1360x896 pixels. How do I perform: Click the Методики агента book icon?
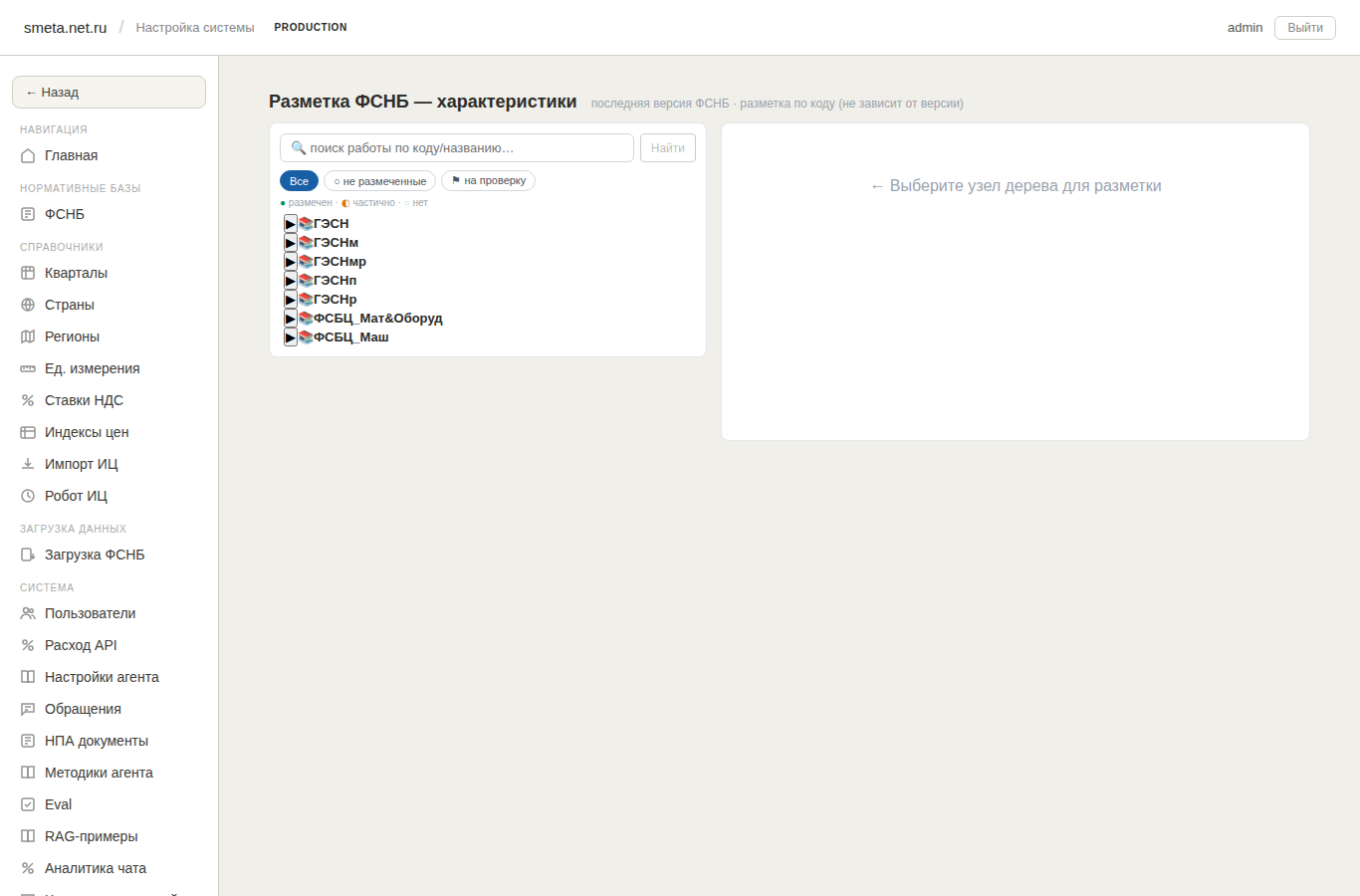pos(28,773)
